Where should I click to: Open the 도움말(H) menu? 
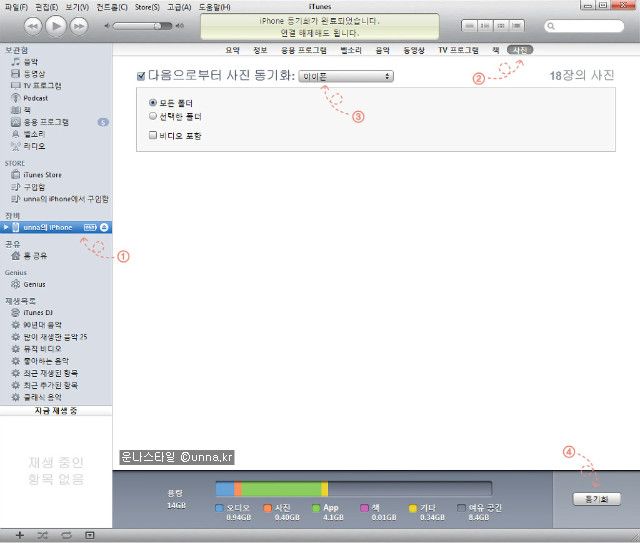coord(214,7)
